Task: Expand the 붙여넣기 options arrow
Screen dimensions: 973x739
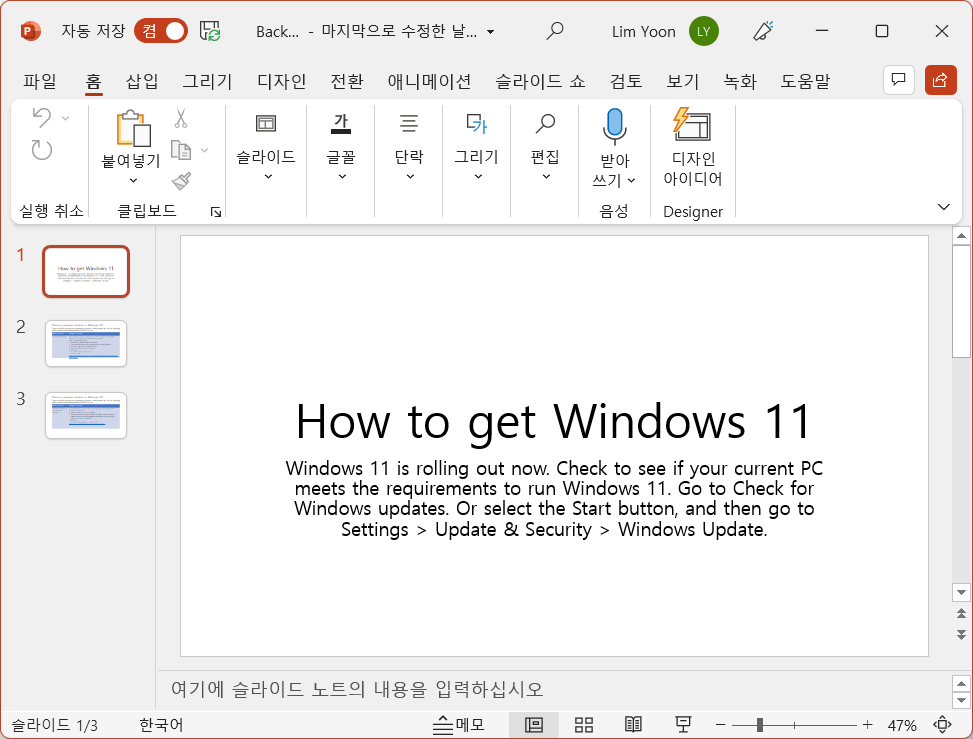Action: point(133,181)
